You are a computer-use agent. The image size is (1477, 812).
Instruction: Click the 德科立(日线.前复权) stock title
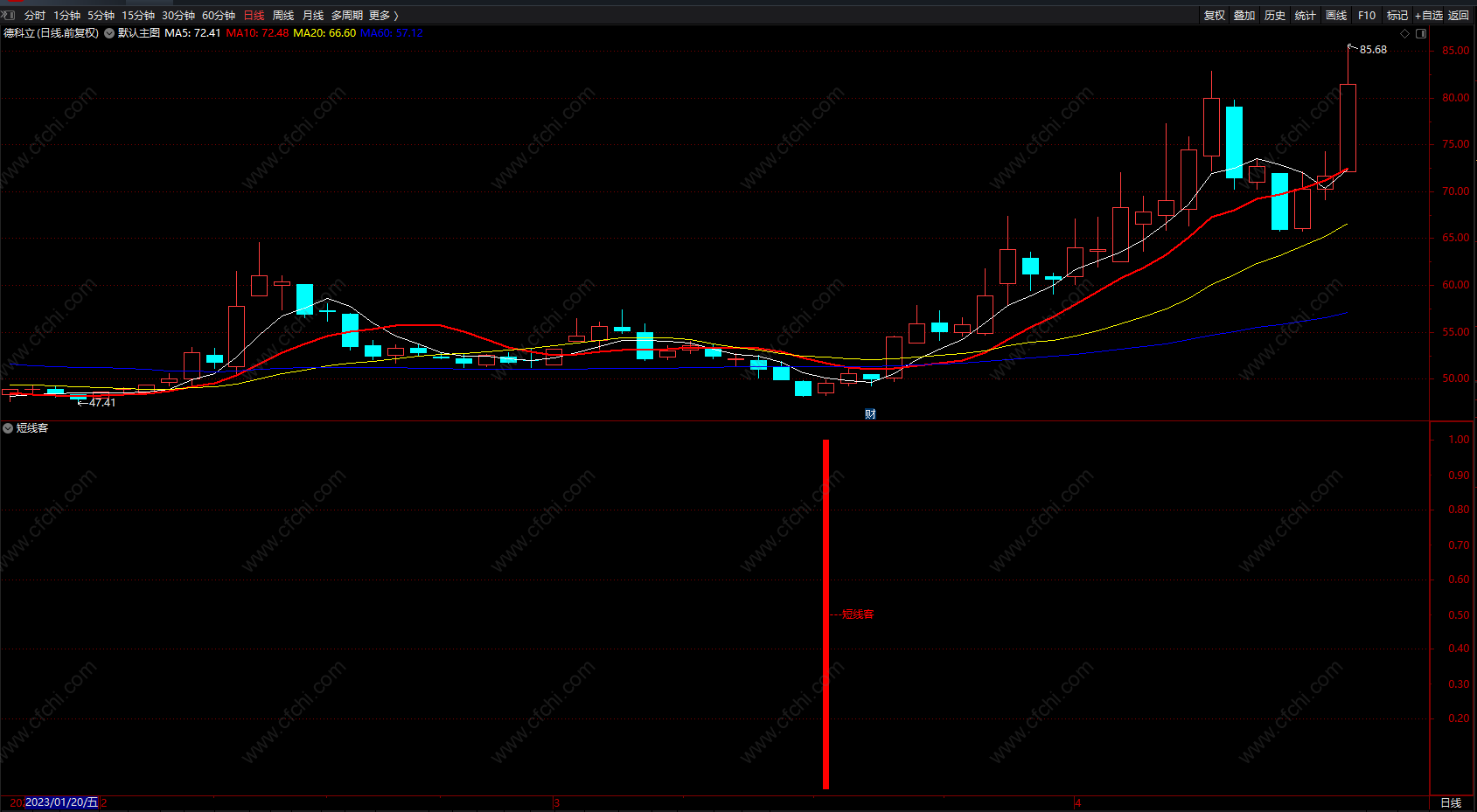click(x=51, y=33)
